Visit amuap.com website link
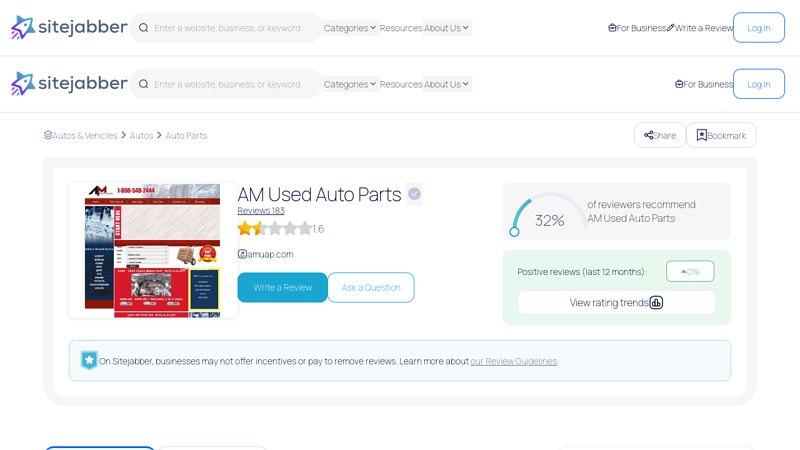The width and height of the screenshot is (800, 450). click(265, 254)
